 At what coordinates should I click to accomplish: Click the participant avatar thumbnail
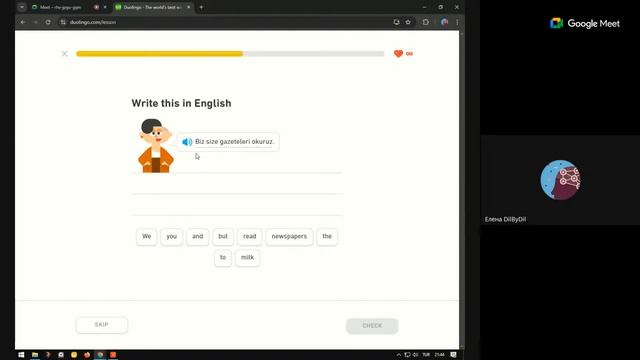pos(560,180)
